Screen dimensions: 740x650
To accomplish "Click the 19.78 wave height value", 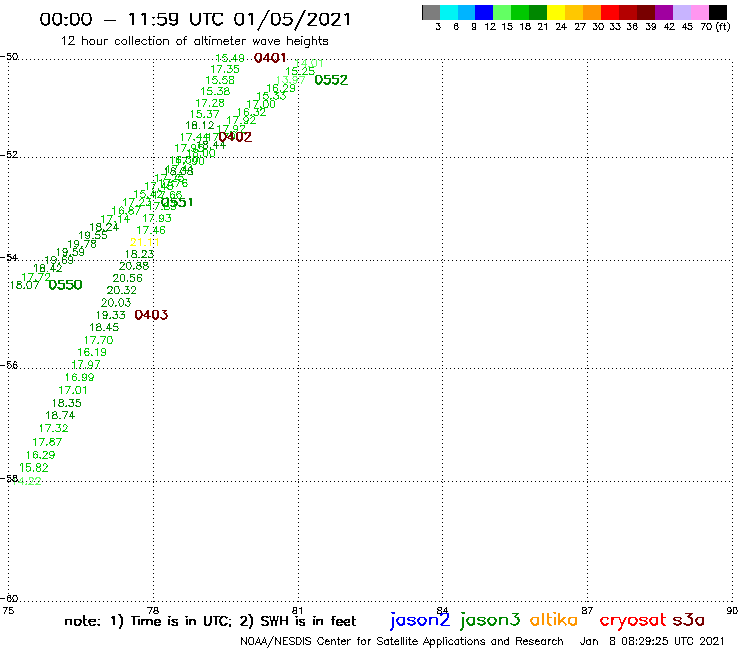I will pos(82,244).
